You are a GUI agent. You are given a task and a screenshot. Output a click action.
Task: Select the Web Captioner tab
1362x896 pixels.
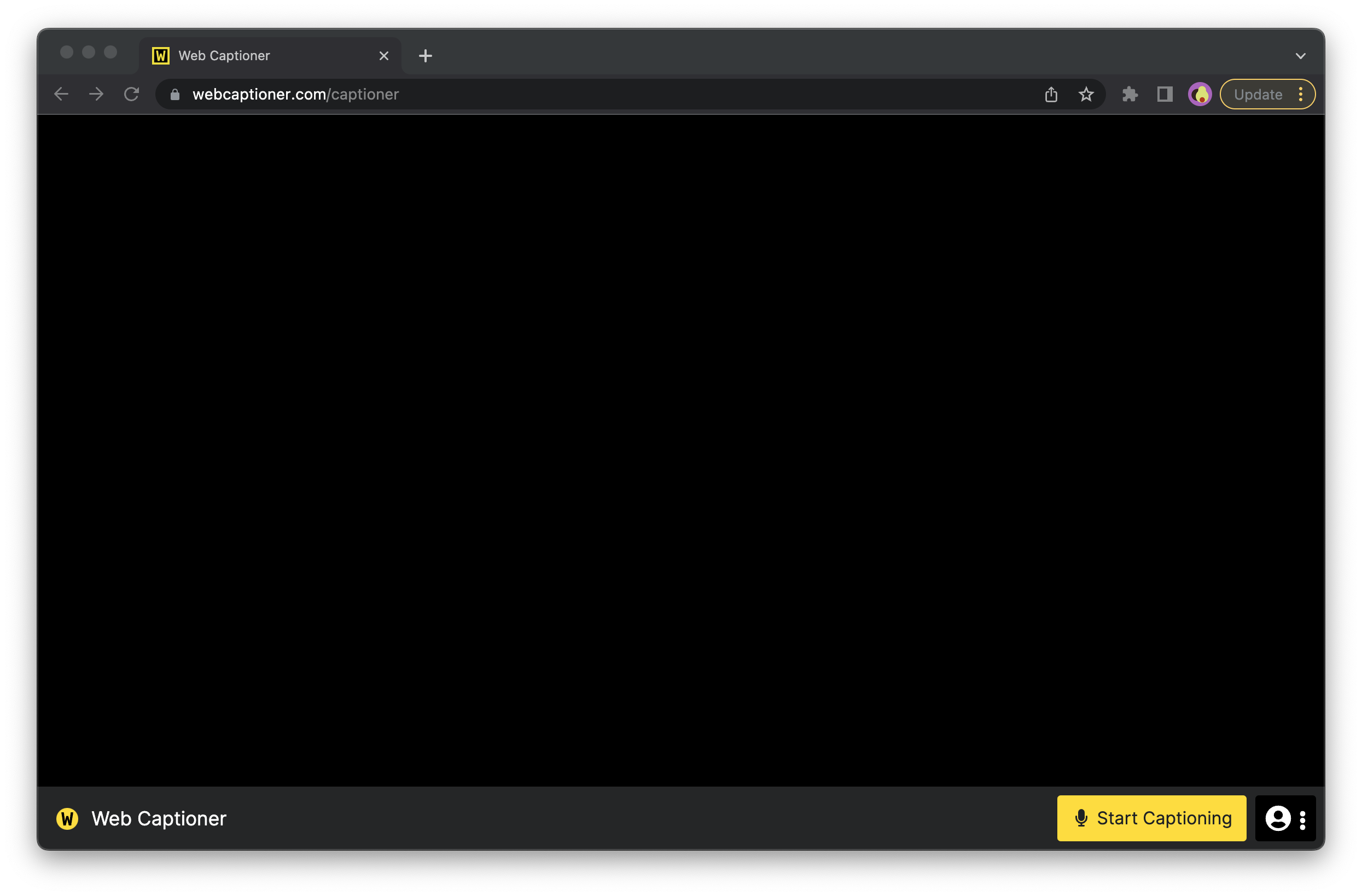coord(270,55)
